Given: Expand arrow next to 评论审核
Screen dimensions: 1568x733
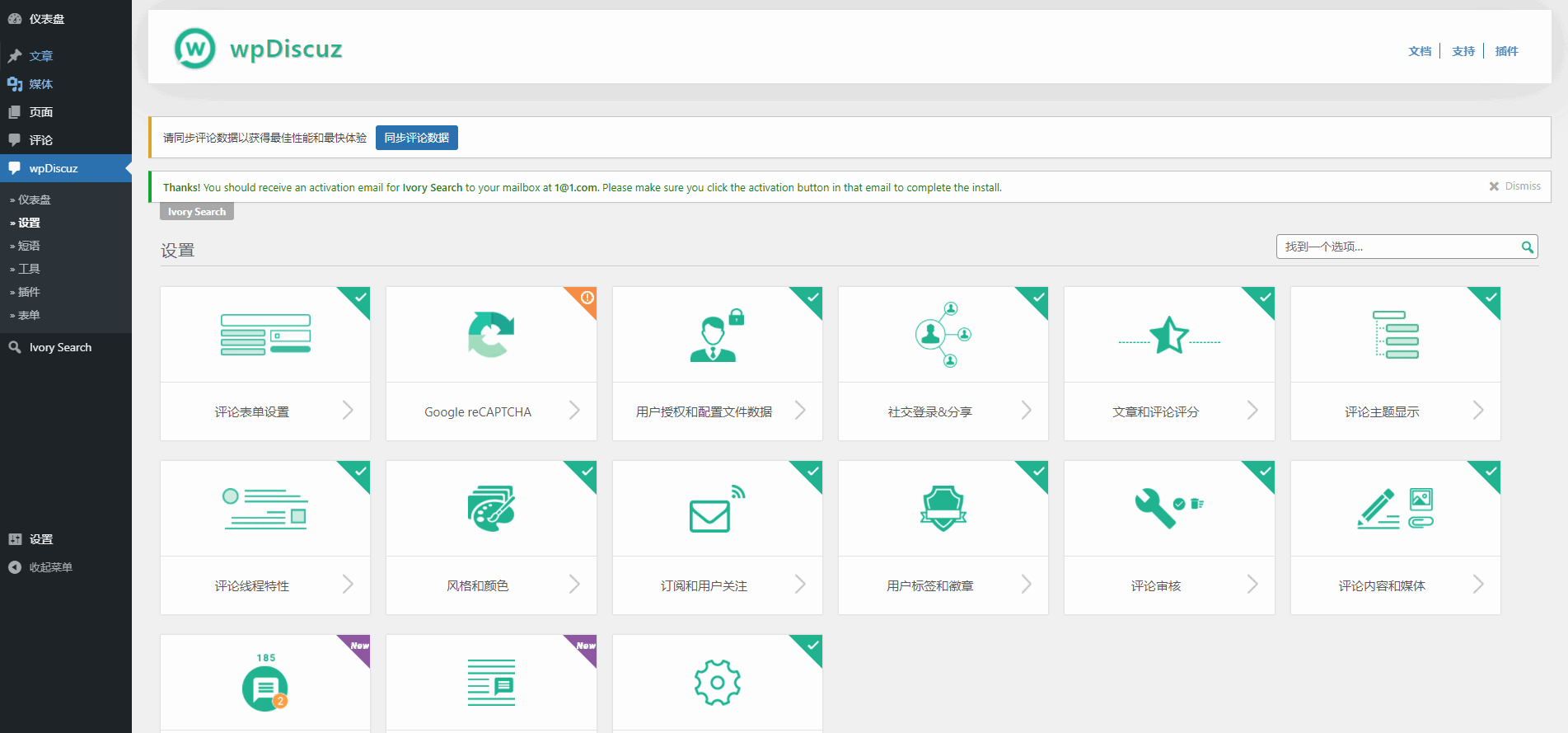Looking at the screenshot, I should pyautogui.click(x=1252, y=585).
